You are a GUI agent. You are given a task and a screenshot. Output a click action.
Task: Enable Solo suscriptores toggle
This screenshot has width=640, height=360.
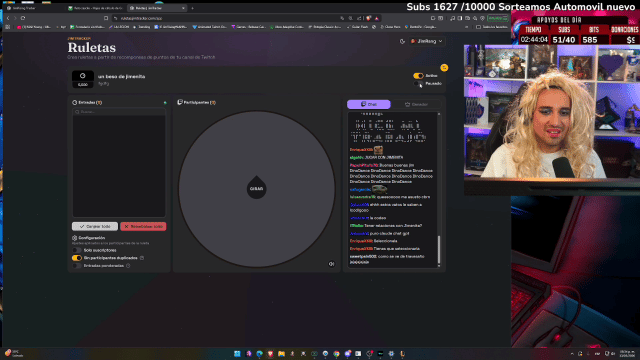[77, 250]
